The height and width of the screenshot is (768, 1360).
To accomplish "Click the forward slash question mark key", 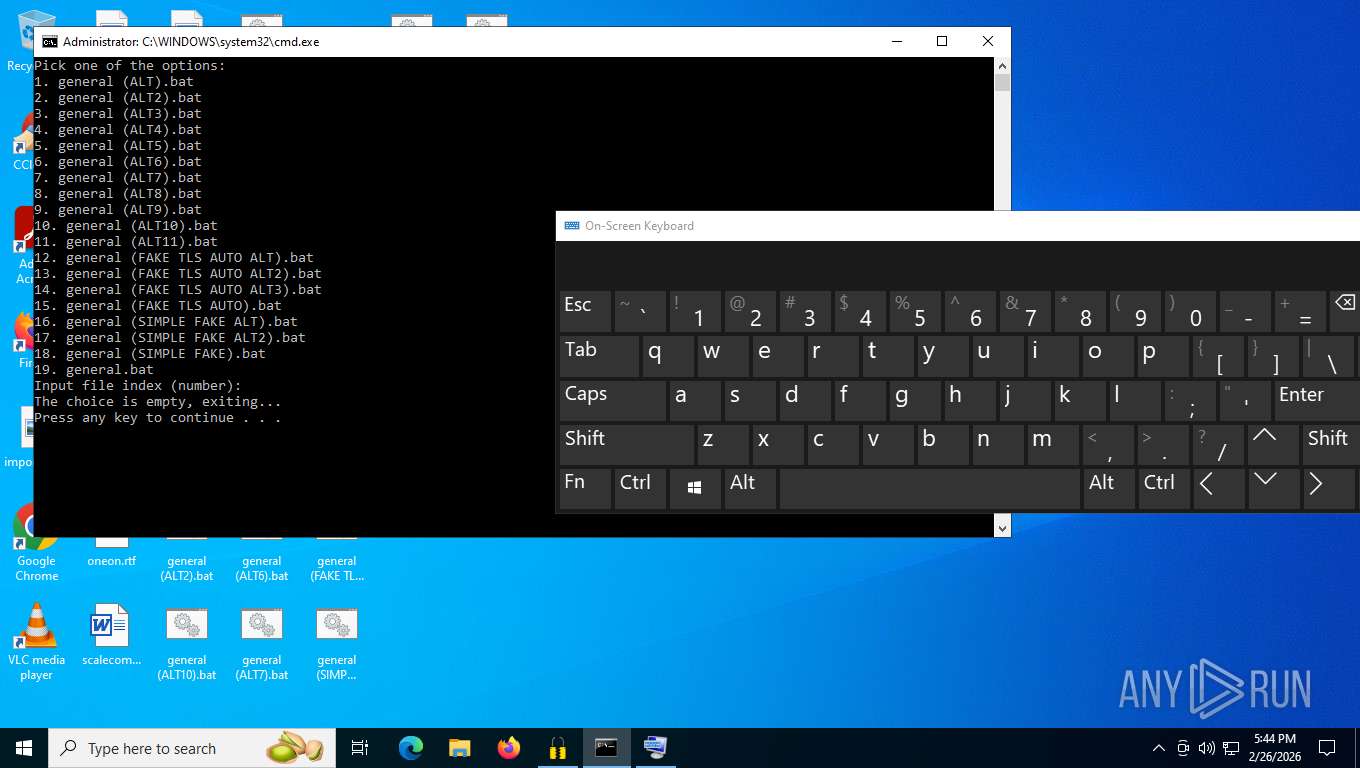I will tap(1218, 445).
